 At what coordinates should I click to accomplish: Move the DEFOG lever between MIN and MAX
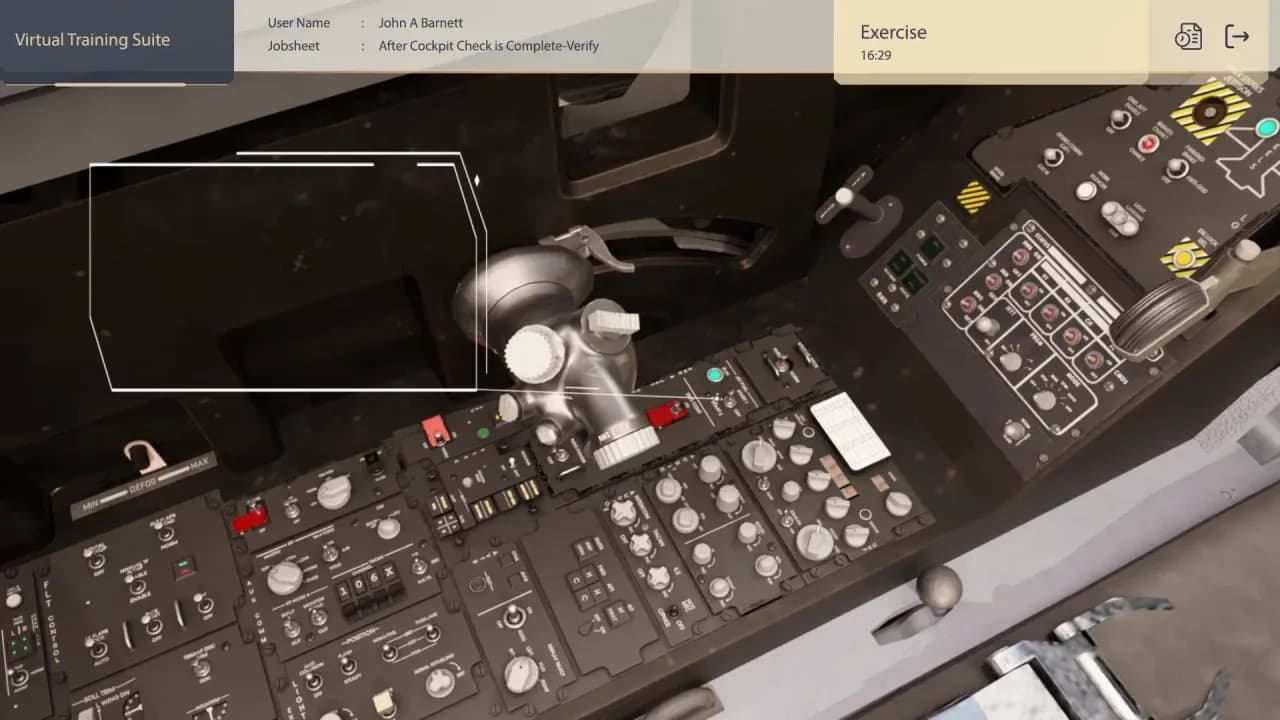pos(146,456)
